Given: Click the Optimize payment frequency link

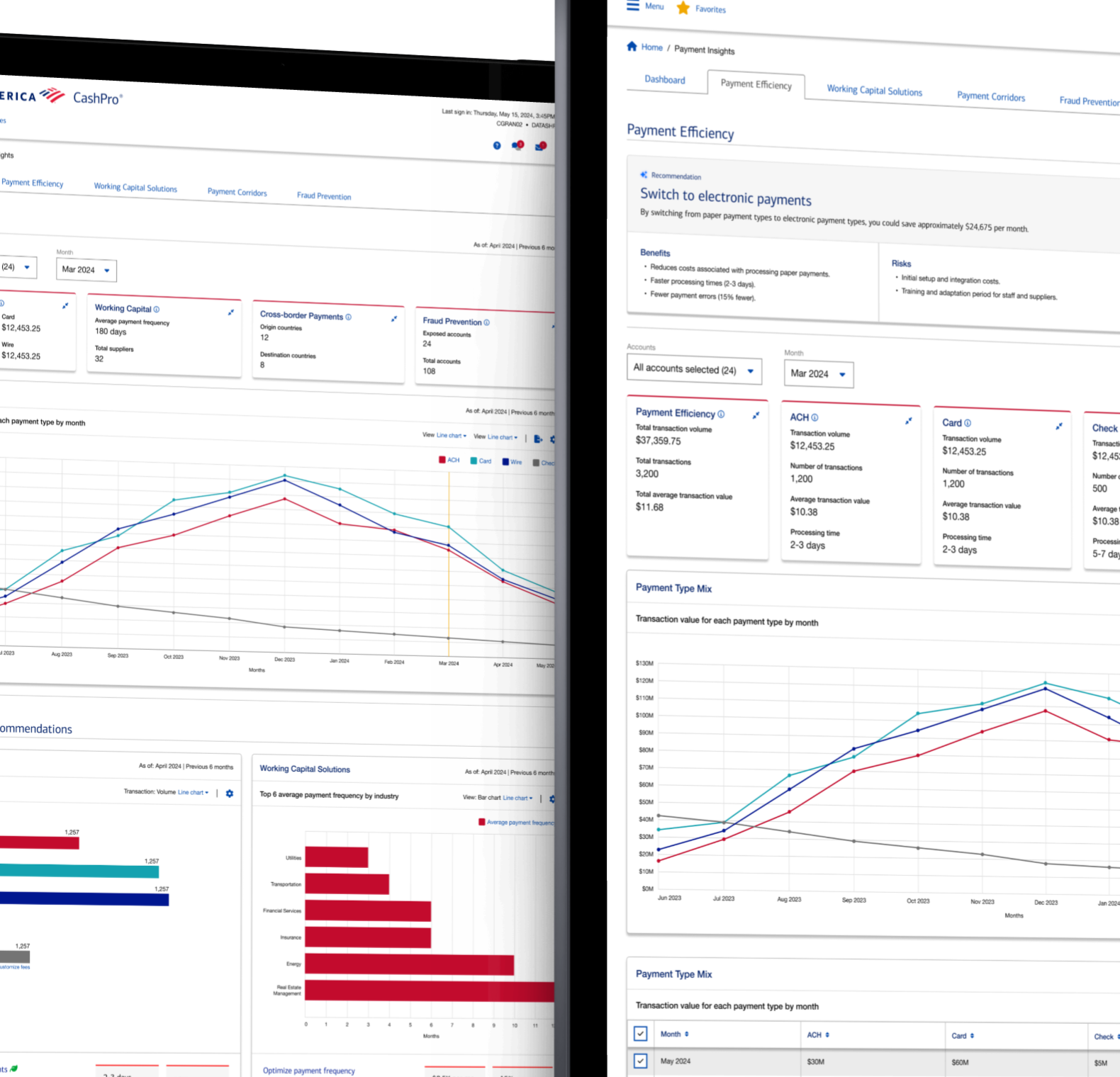Looking at the screenshot, I should tap(308, 1071).
